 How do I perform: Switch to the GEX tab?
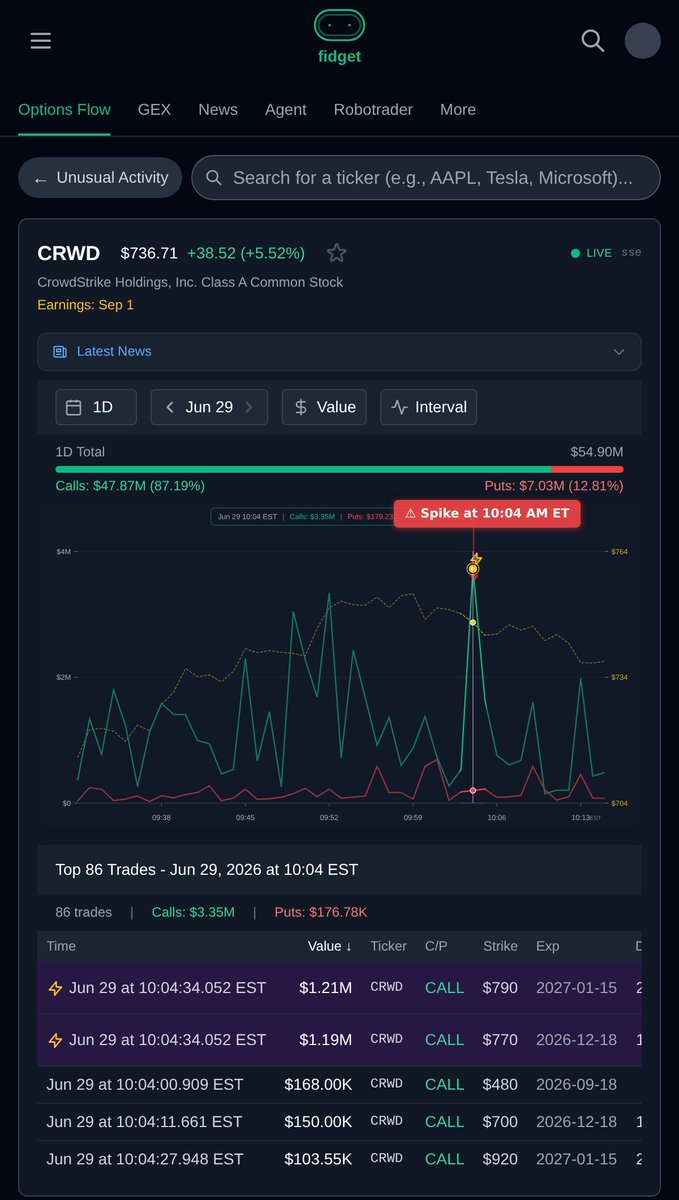tap(154, 110)
